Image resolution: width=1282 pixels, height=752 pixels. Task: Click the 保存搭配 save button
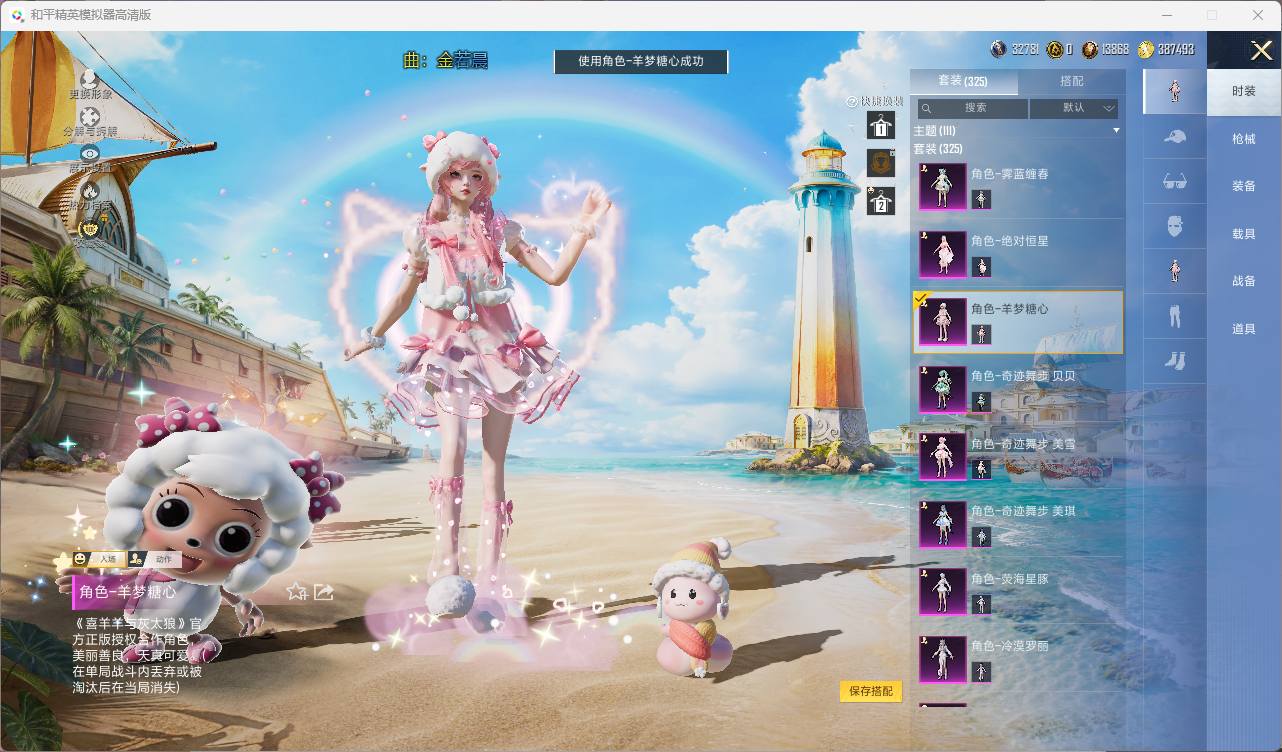[871, 691]
